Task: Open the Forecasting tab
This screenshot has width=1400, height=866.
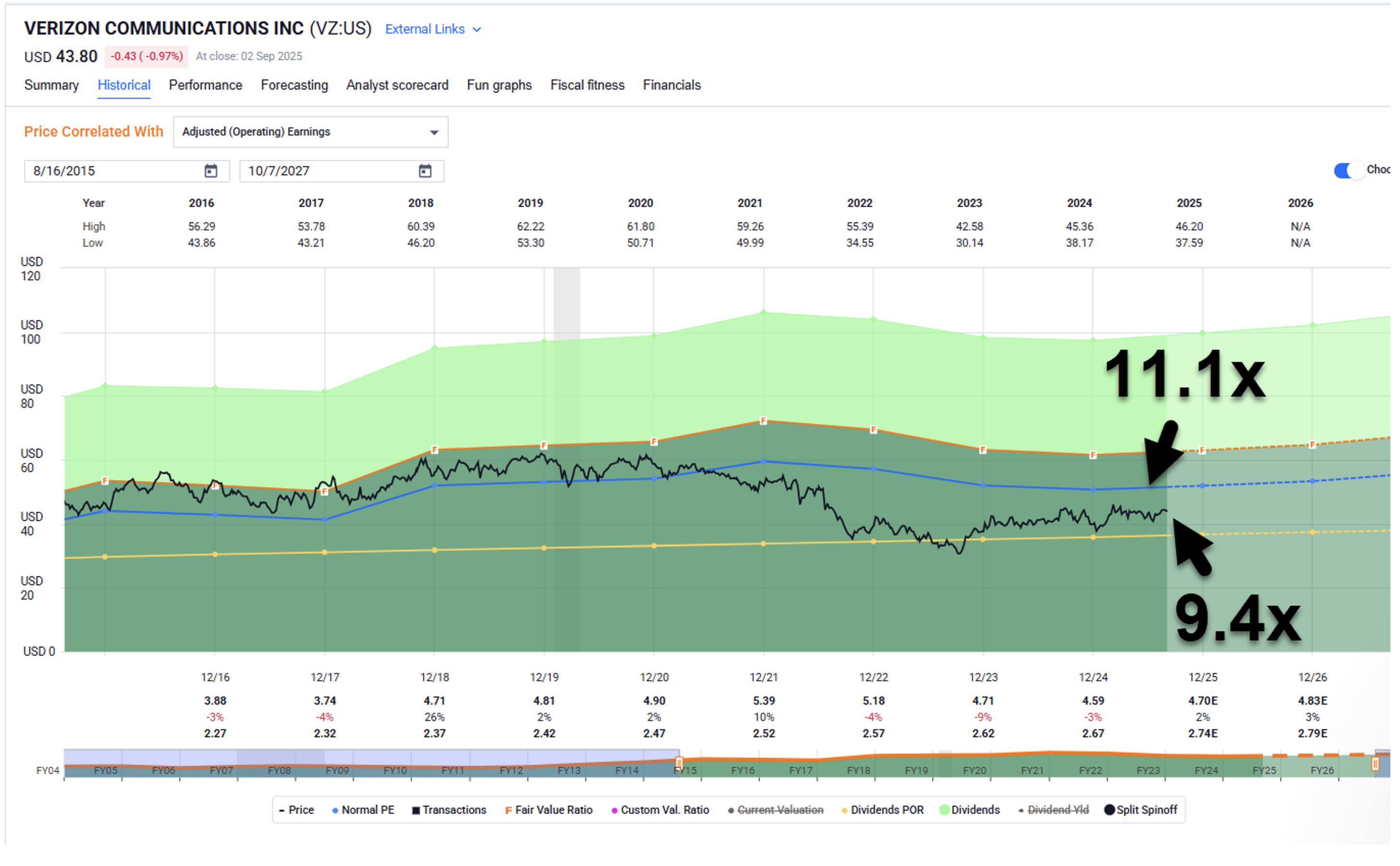Action: 294,85
